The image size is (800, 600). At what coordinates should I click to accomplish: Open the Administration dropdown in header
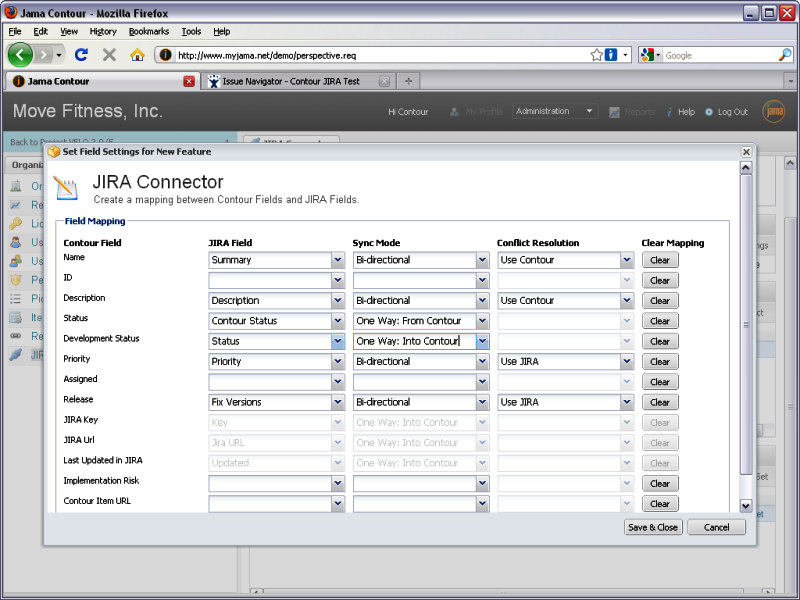click(x=555, y=111)
